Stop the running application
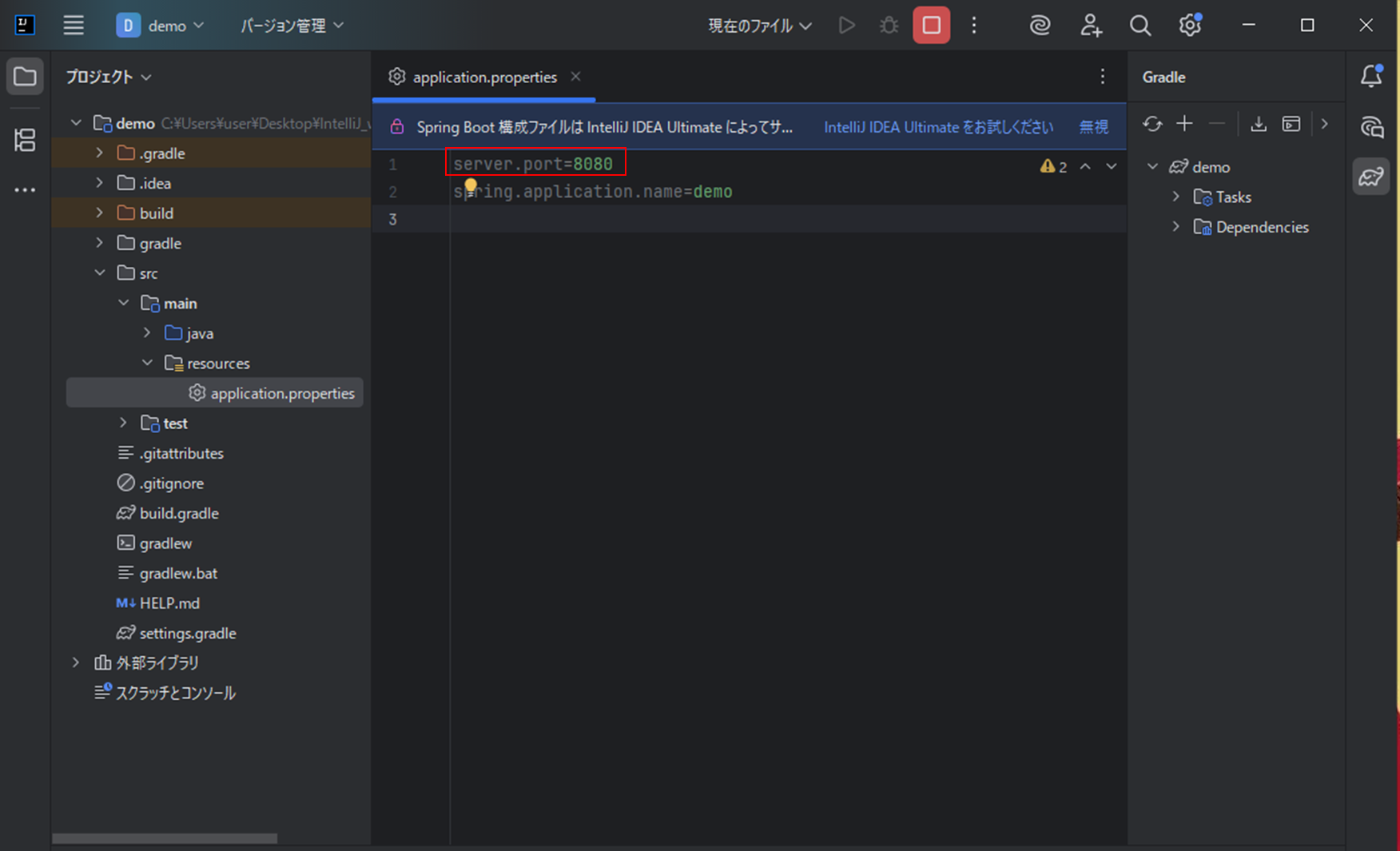 (931, 25)
